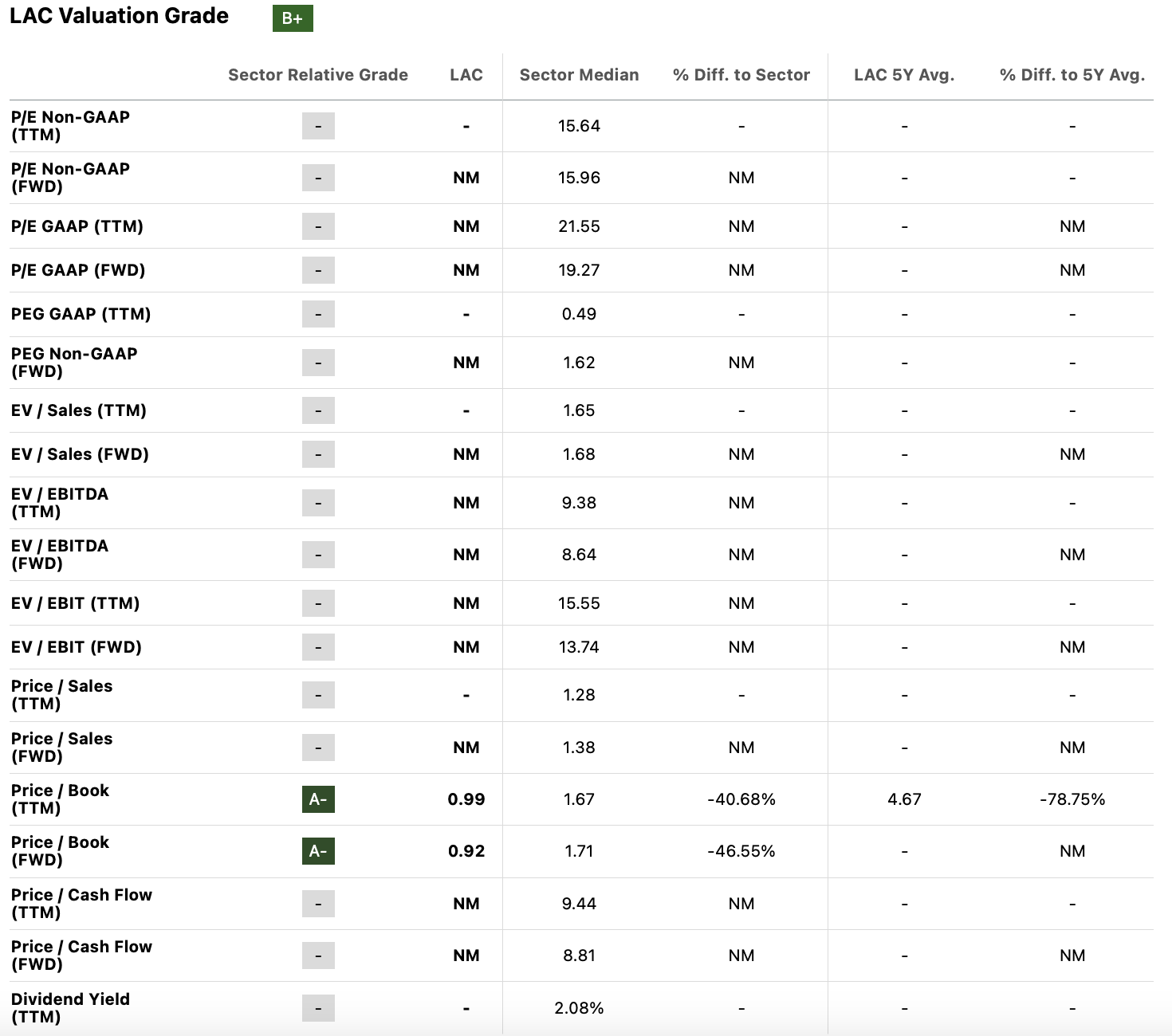Click the B+ valuation grade badge

[293, 18]
